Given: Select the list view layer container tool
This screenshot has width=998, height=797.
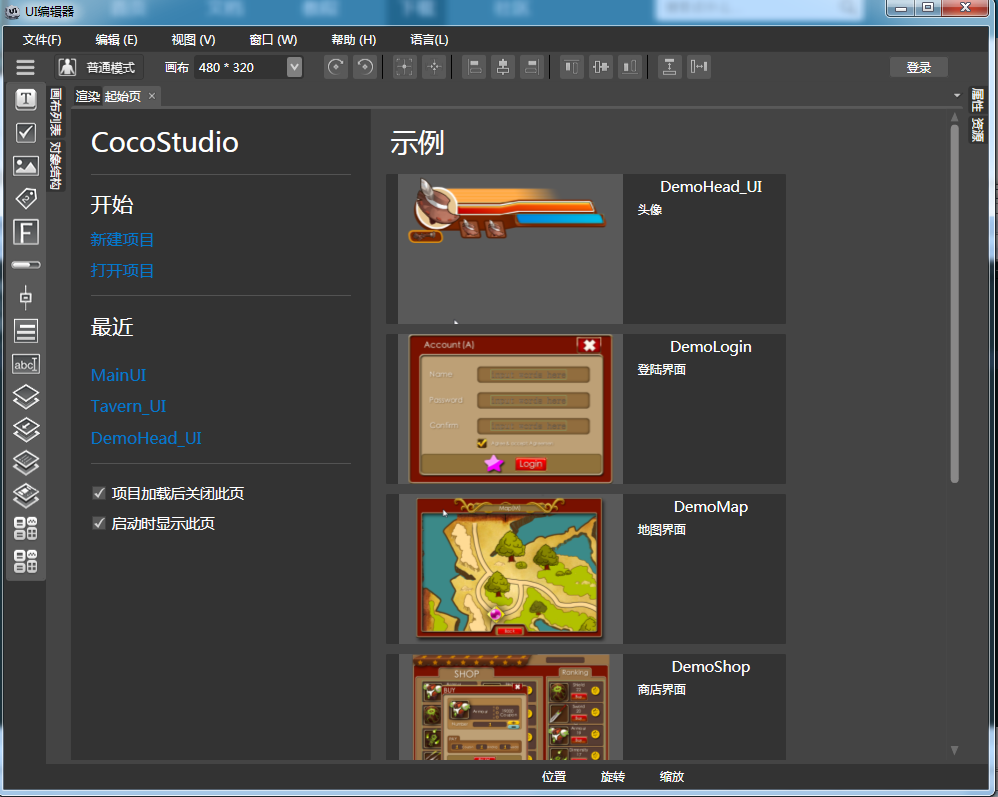Looking at the screenshot, I should 25,463.
